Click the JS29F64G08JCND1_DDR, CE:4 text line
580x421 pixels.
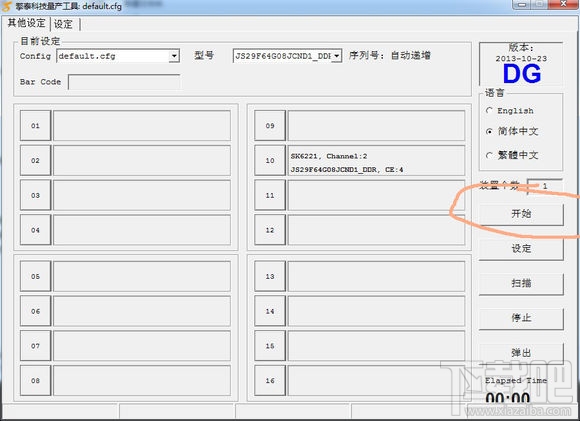click(347, 169)
